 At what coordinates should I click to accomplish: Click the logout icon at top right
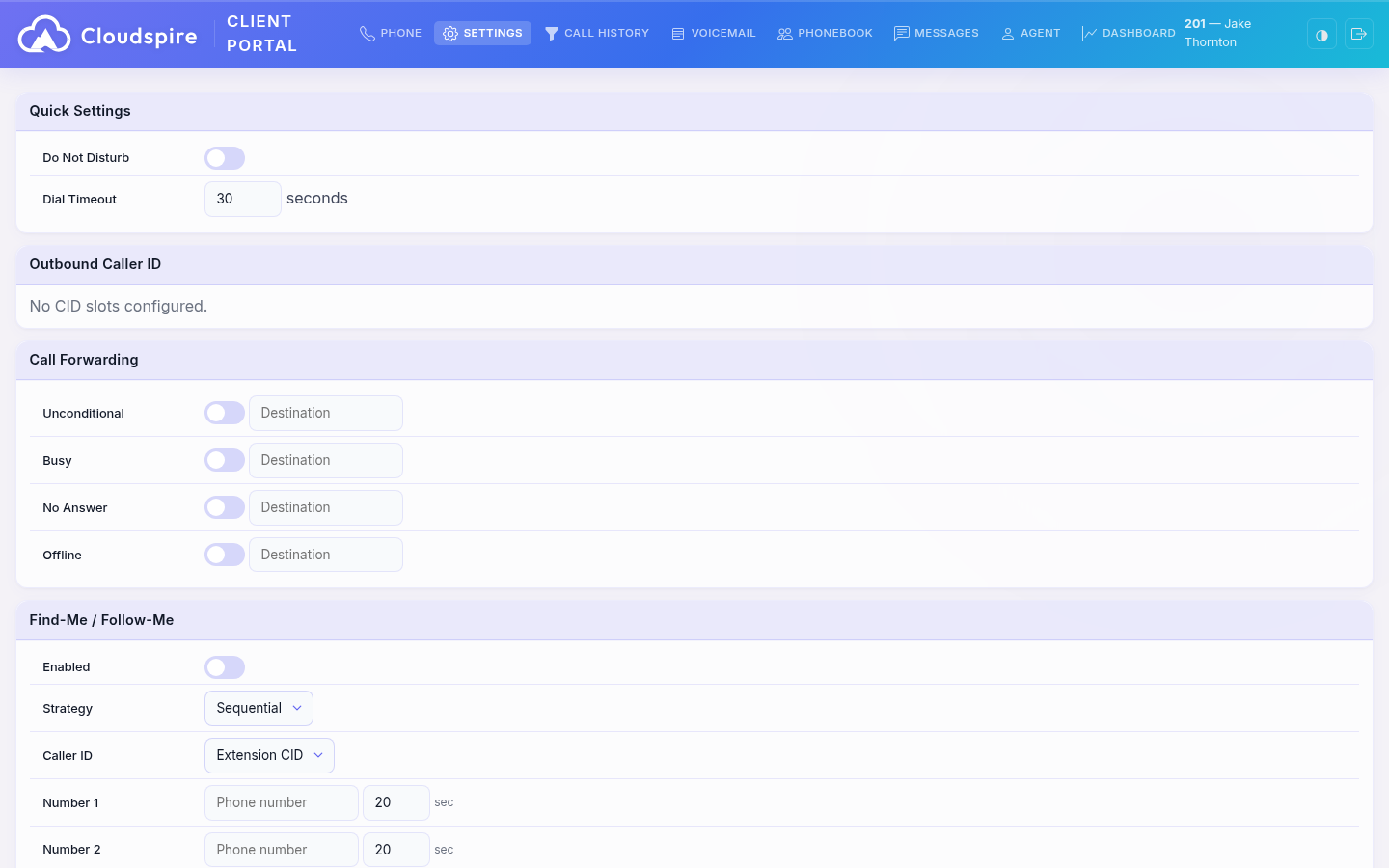coord(1359,34)
